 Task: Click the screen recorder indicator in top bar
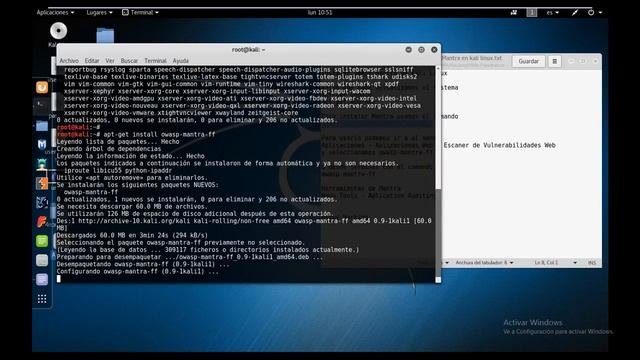[x=513, y=13]
